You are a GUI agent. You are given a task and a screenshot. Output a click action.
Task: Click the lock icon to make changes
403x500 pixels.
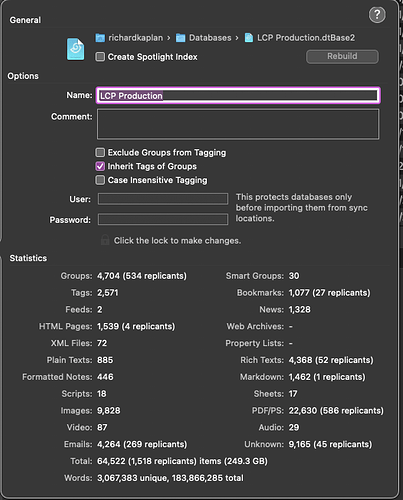(105, 240)
